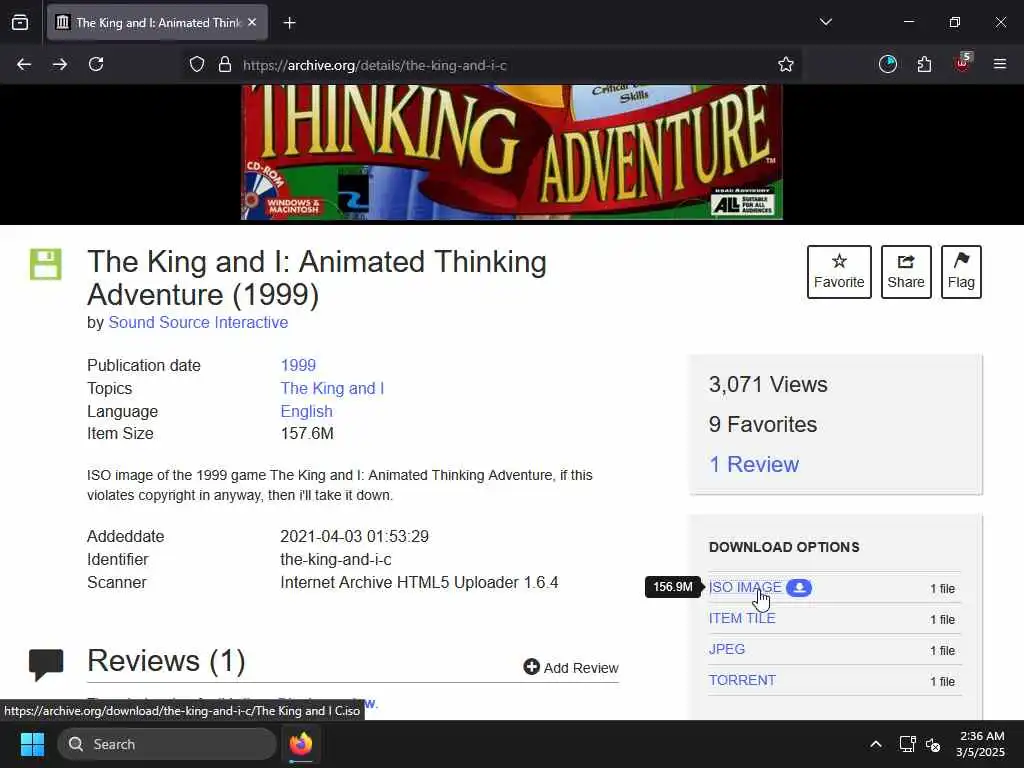
Task: Open the ITEM TILE download option
Action: point(742,618)
